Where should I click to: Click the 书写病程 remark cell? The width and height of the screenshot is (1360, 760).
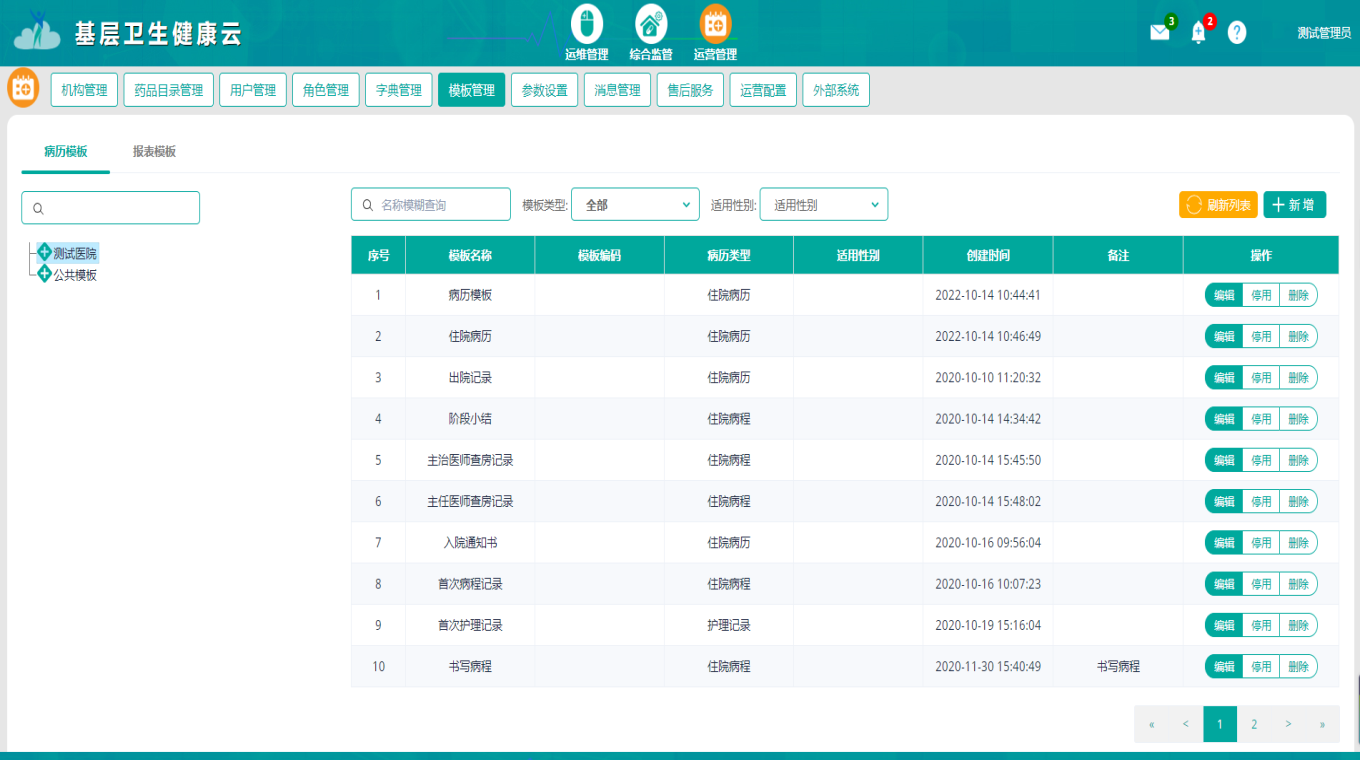1118,666
